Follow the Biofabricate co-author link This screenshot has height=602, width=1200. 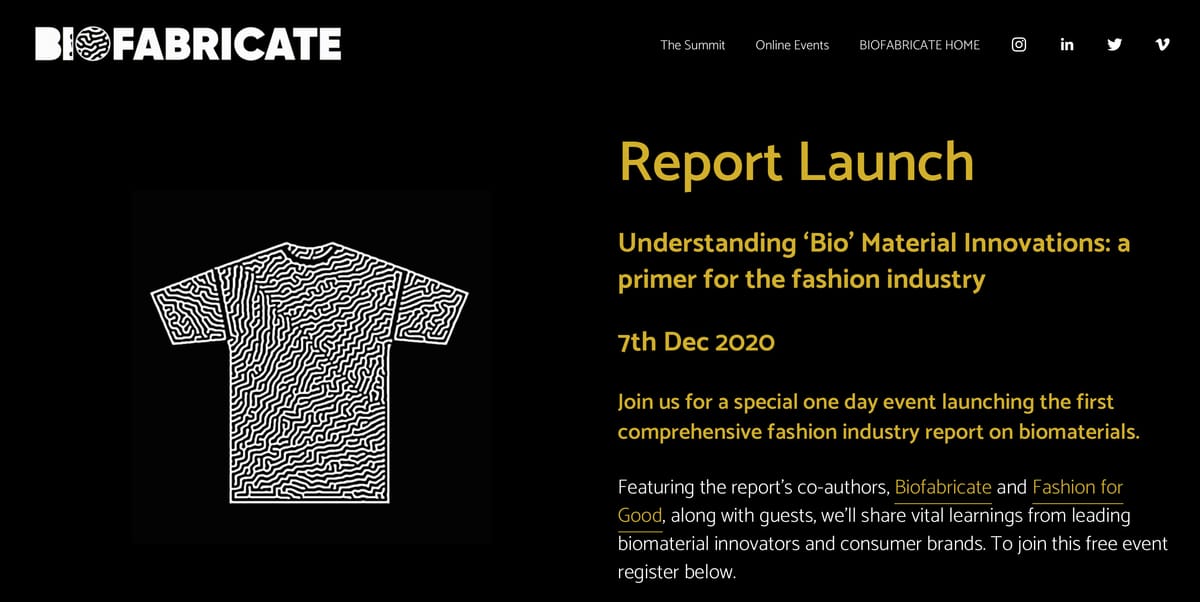coord(942,487)
